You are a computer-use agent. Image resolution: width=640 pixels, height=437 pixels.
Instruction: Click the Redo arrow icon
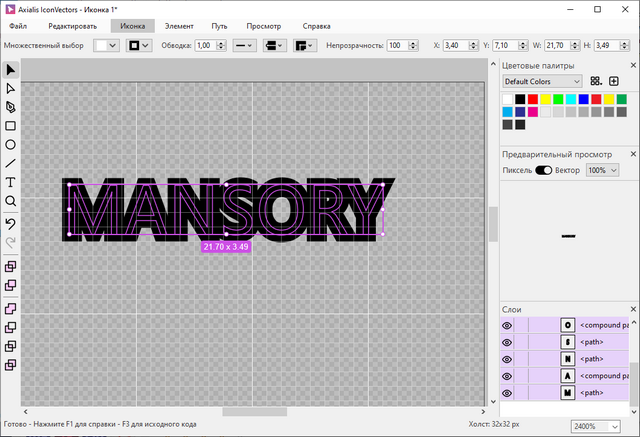pyautogui.click(x=11, y=242)
